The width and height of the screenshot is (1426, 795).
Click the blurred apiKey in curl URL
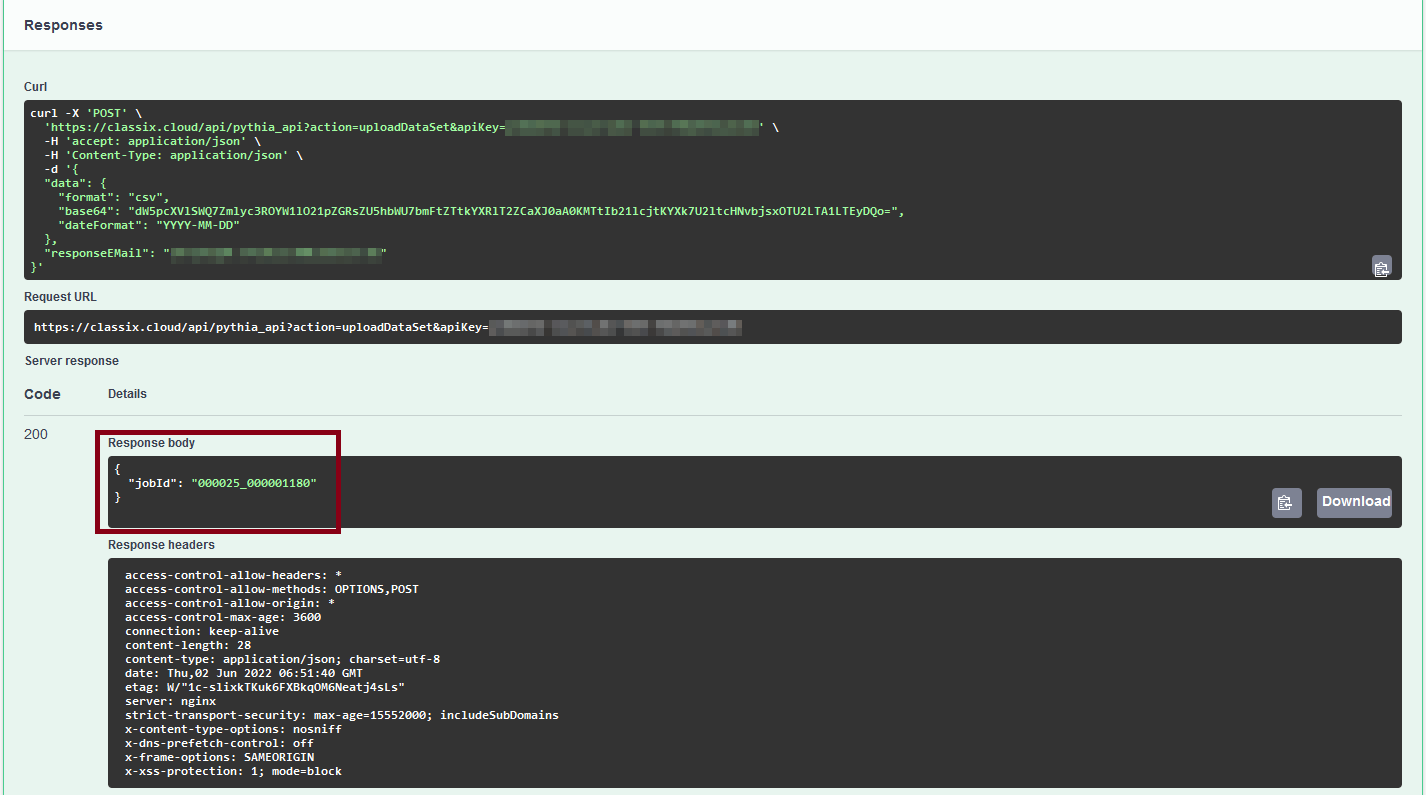click(x=632, y=127)
